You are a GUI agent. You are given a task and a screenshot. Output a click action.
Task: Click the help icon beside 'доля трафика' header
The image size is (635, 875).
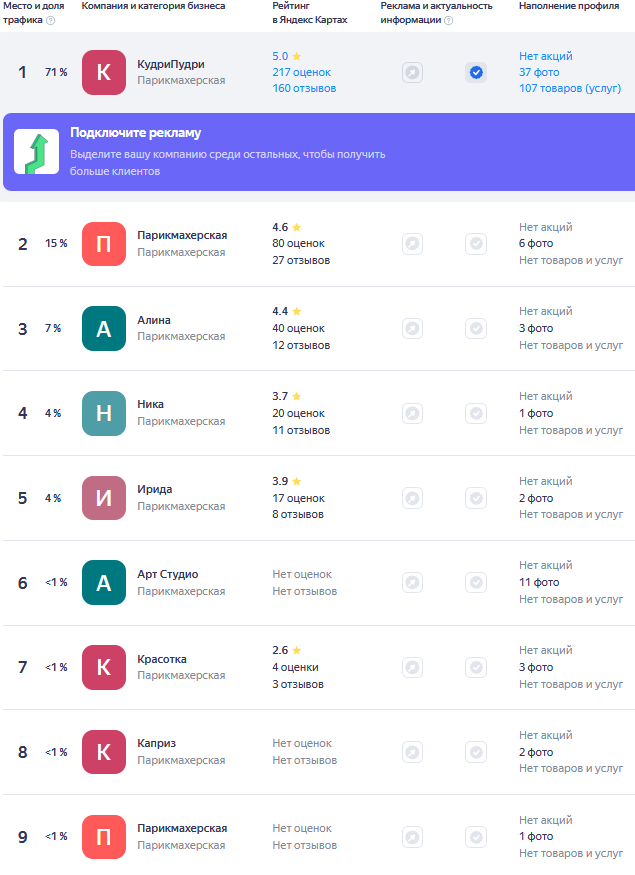[x=51, y=20]
